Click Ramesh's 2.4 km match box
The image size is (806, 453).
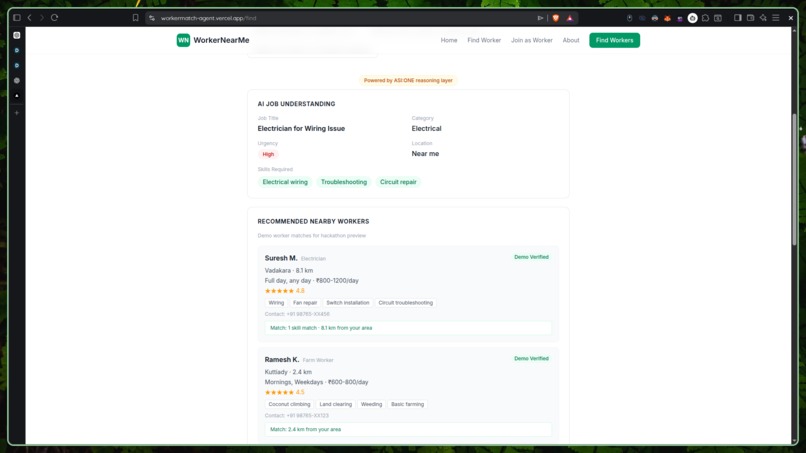(408, 429)
